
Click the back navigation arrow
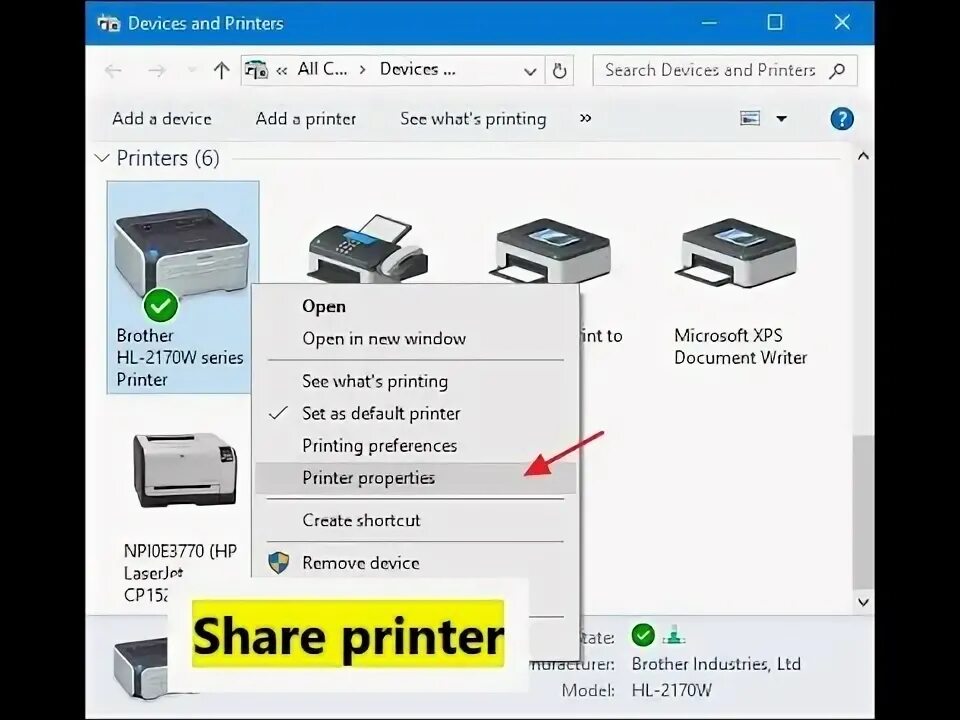pyautogui.click(x=113, y=70)
